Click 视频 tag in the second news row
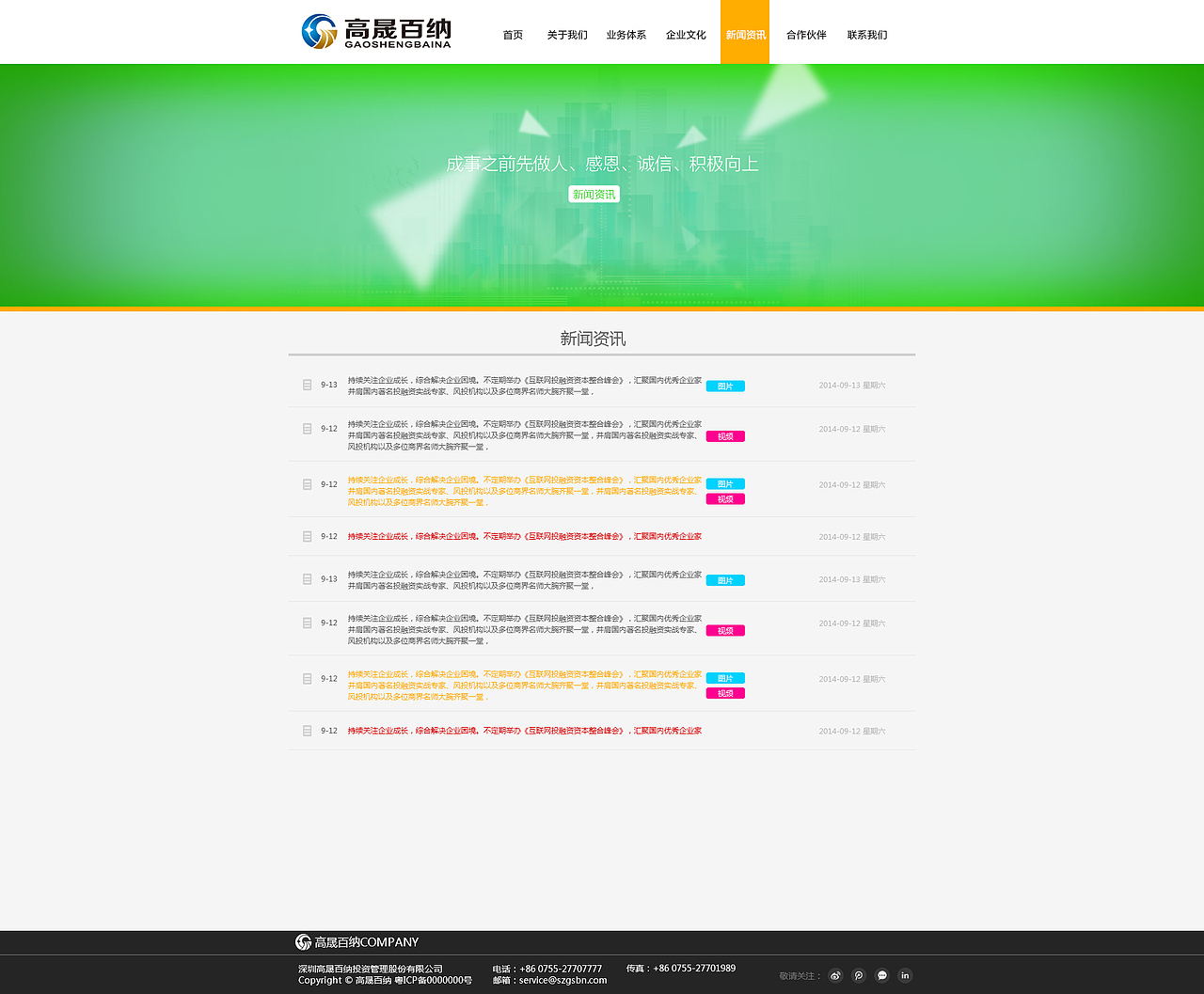This screenshot has height=994, width=1204. 725,436
